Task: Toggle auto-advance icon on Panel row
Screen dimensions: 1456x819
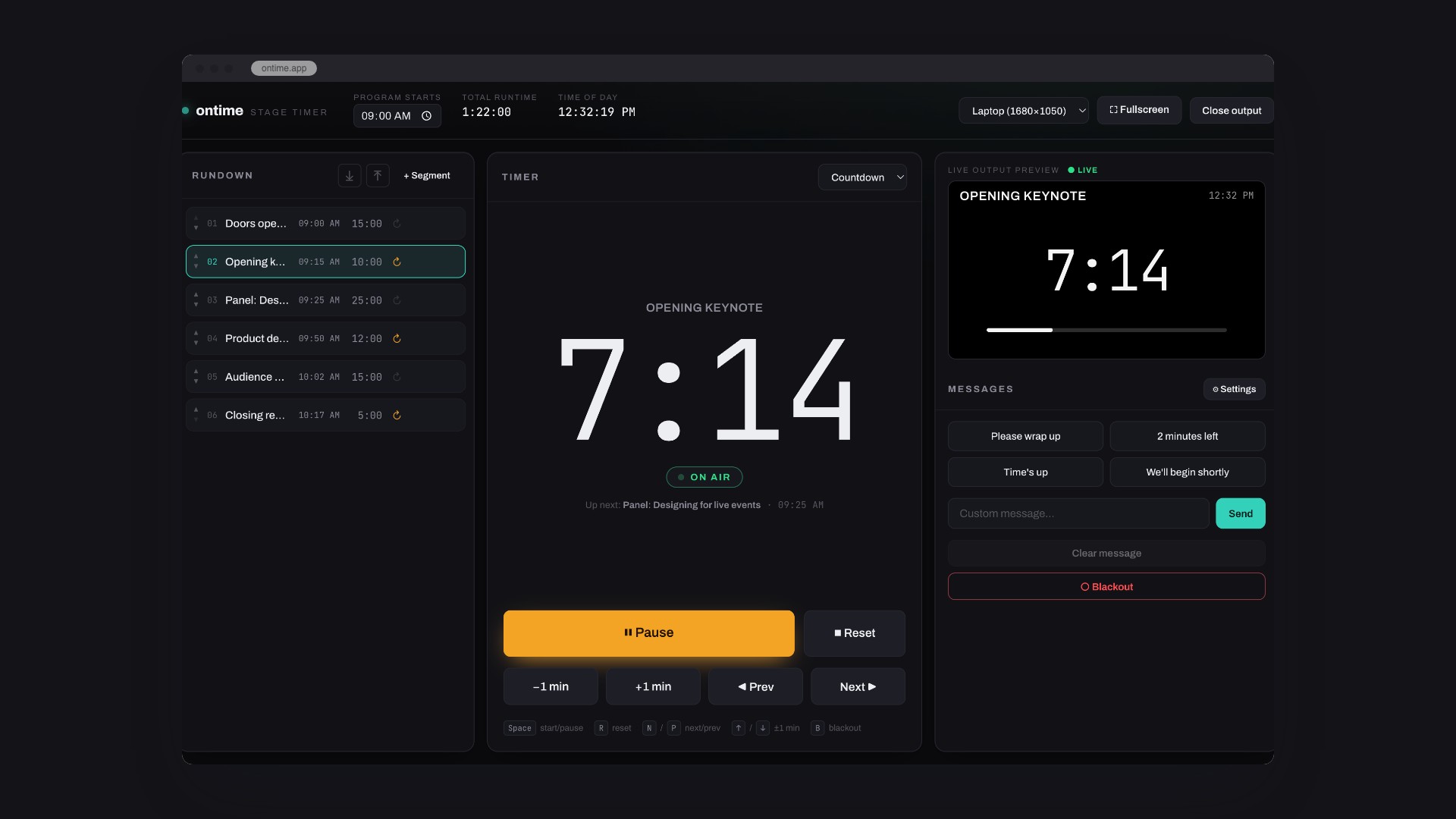Action: pos(397,300)
